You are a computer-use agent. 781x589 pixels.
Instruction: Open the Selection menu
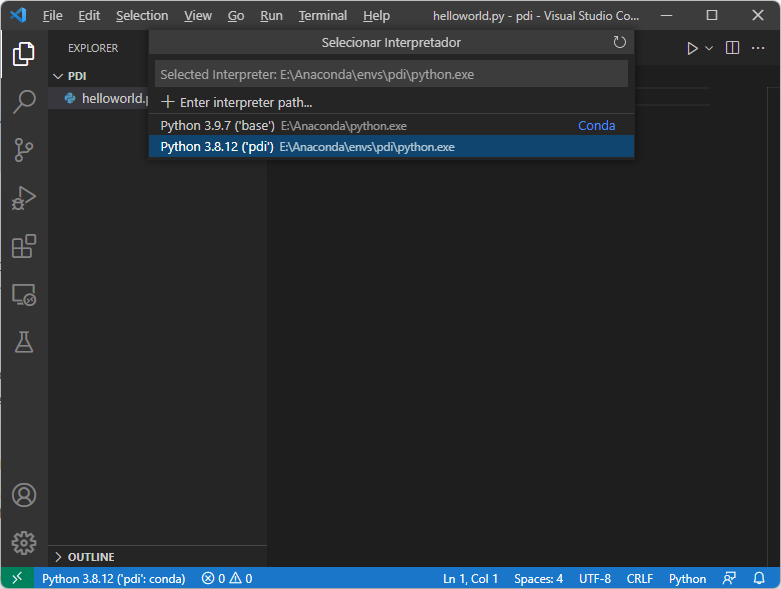click(x=142, y=16)
